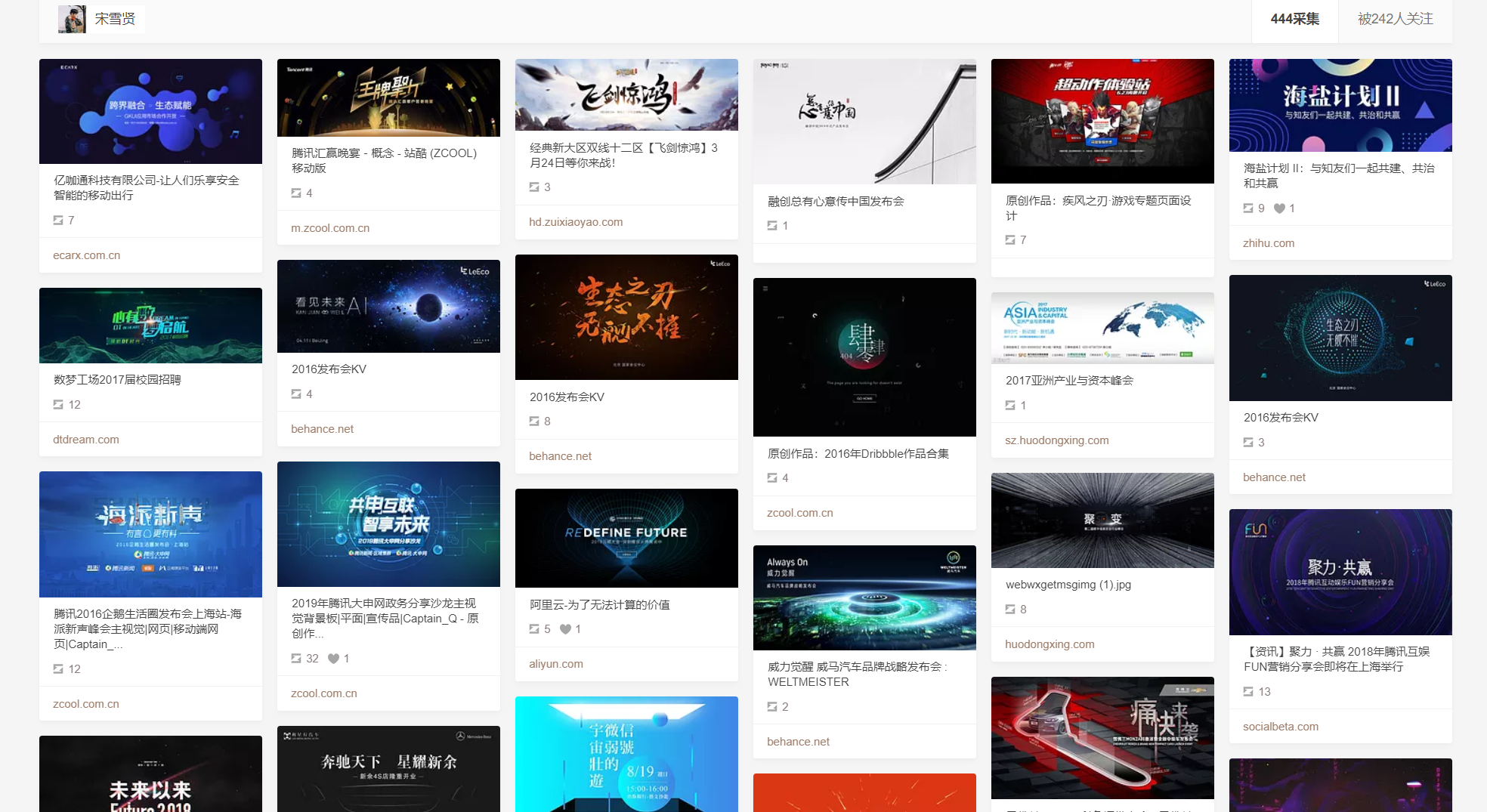
Task: Click heart like icon on 海盐计划 II card
Action: [1279, 208]
